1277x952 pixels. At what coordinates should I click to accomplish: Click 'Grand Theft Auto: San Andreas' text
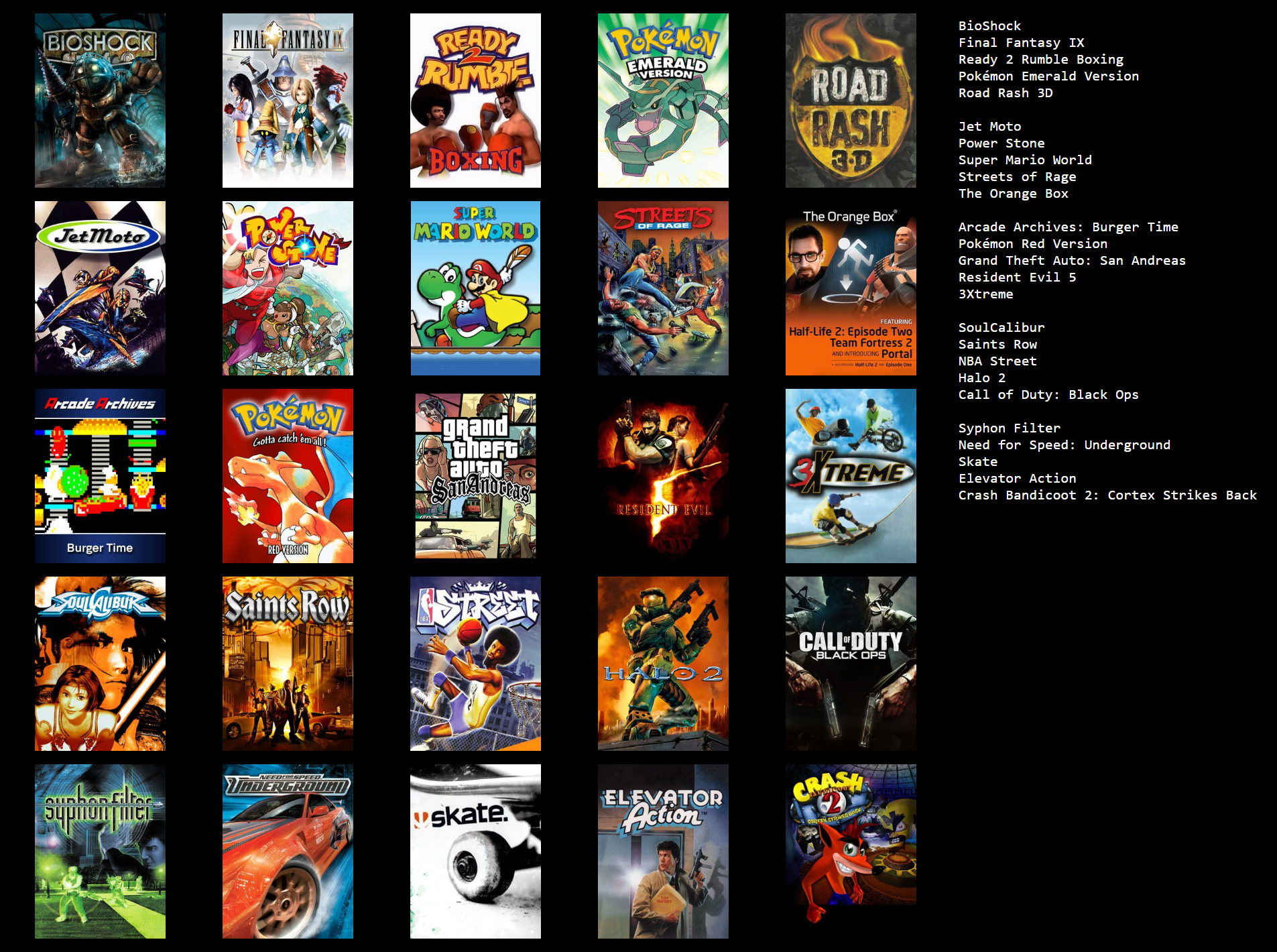click(1072, 261)
